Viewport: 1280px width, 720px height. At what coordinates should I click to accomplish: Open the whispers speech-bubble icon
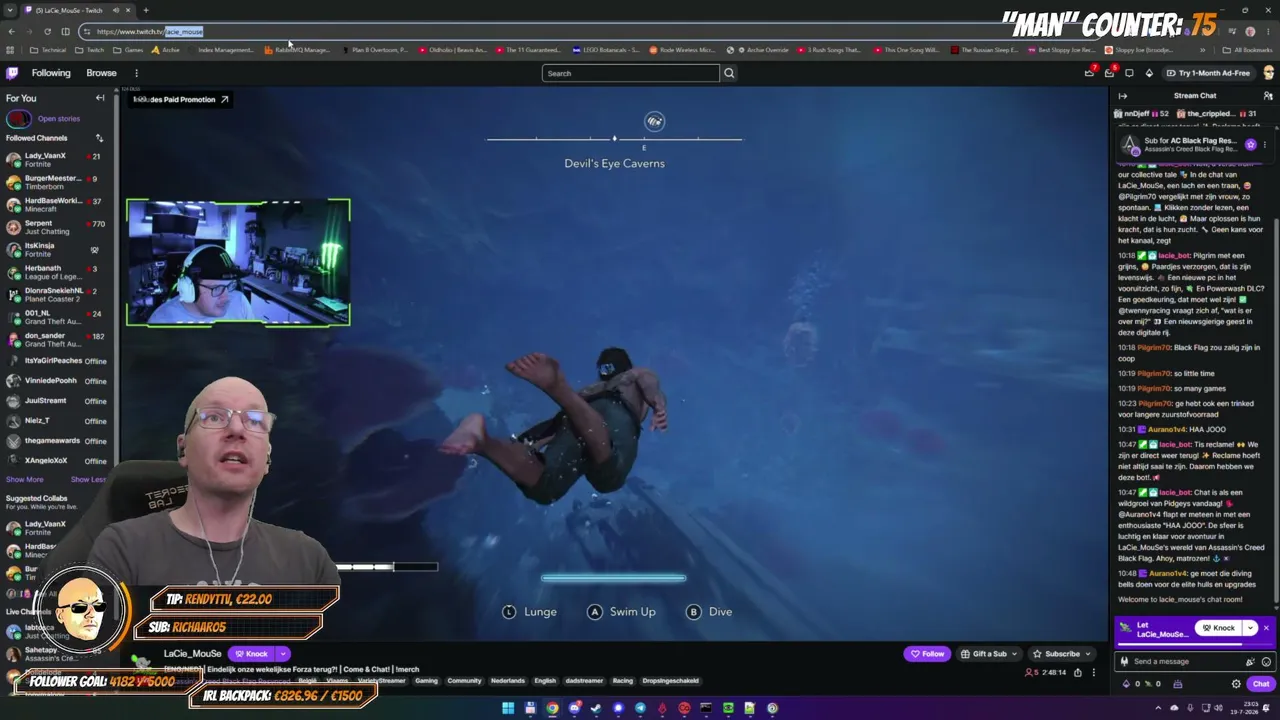1129,73
